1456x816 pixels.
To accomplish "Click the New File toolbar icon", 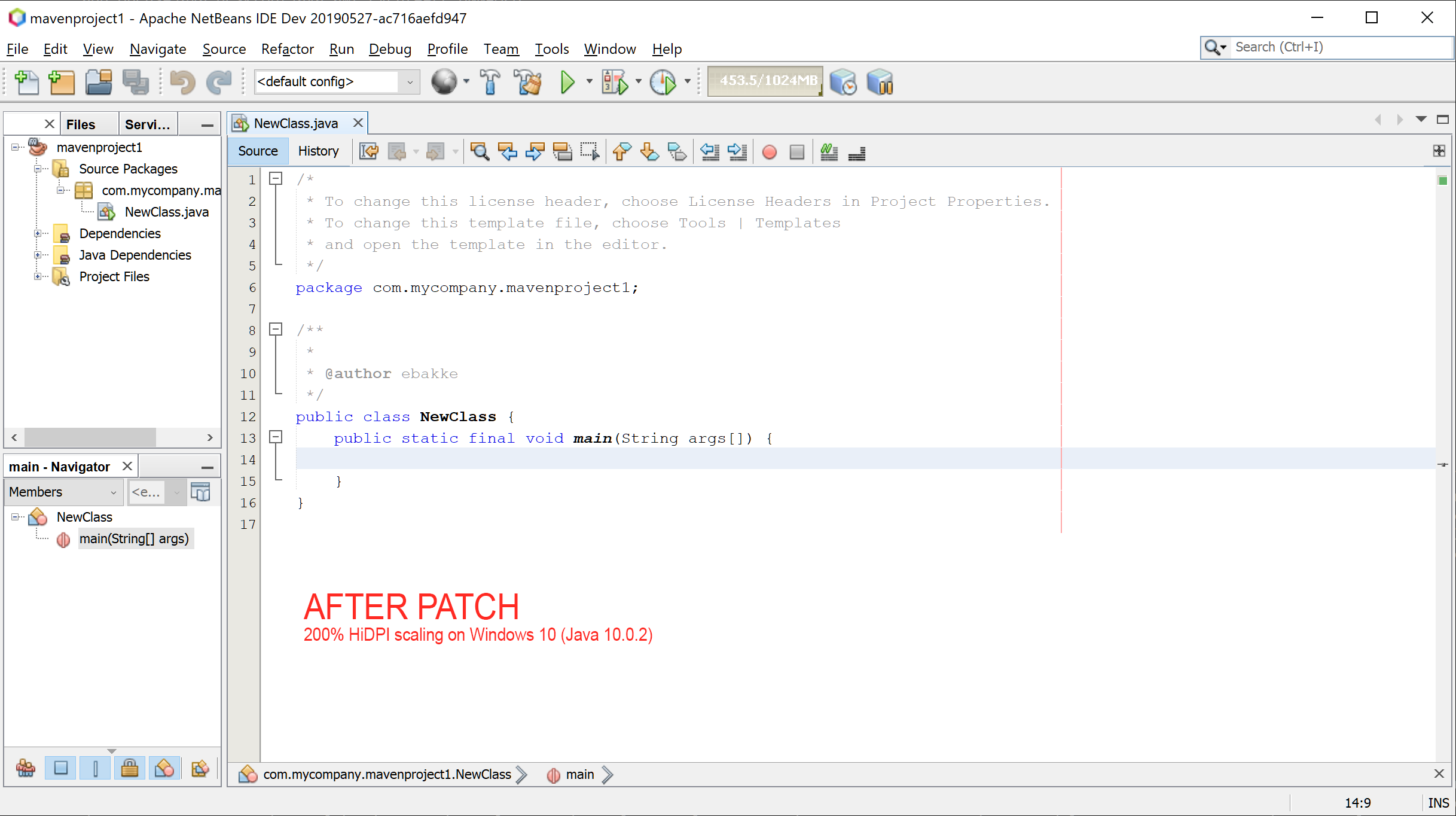I will tap(26, 82).
